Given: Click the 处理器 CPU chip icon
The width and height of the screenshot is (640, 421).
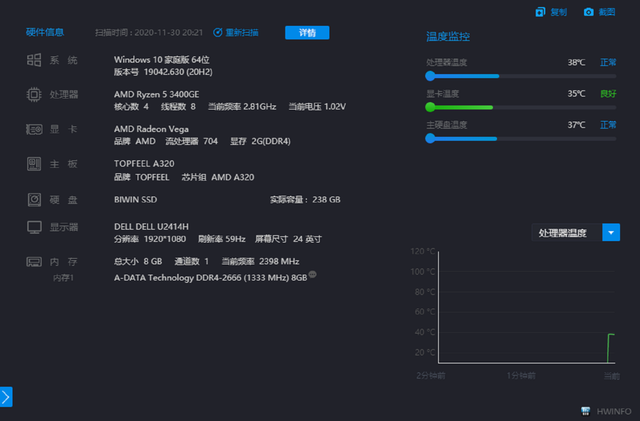Looking at the screenshot, I should pyautogui.click(x=34, y=95).
